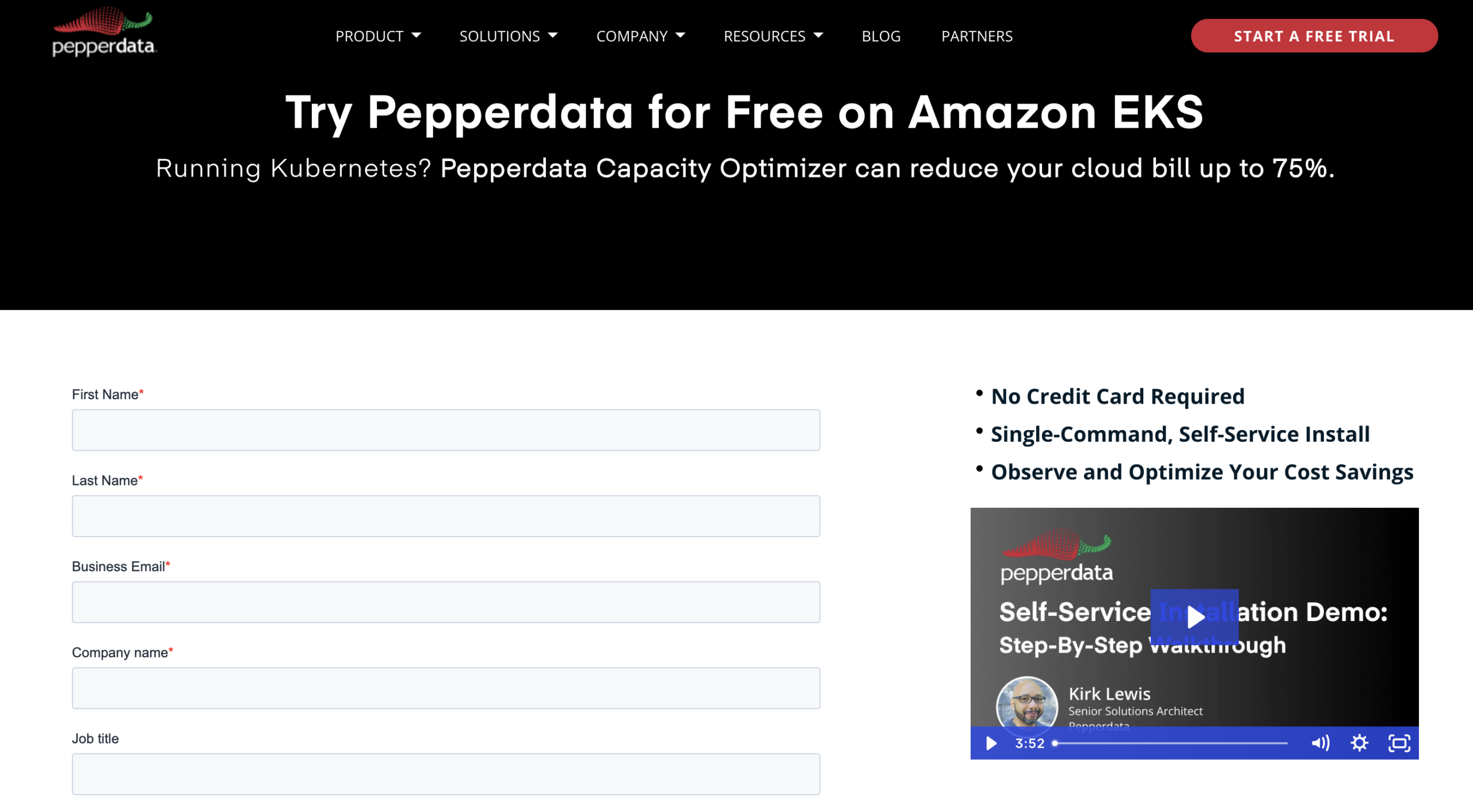This screenshot has height=812, width=1473.
Task: Click the START A FREE TRIAL button
Action: [x=1314, y=36]
